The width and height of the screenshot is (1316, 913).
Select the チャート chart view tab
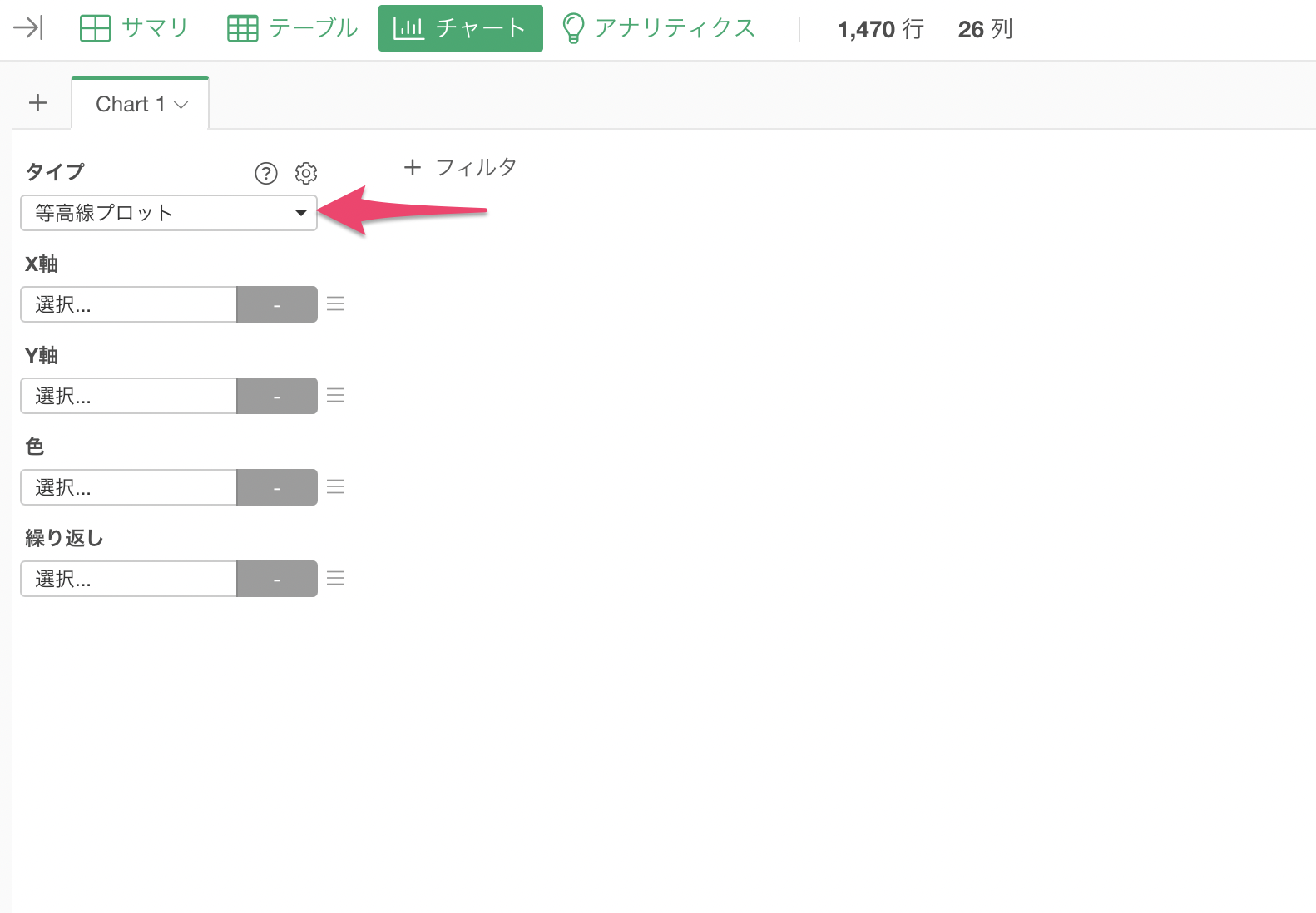[460, 28]
